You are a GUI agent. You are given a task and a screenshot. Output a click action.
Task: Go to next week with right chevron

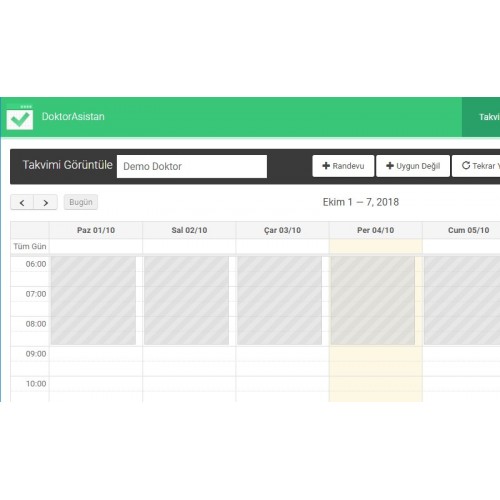46,202
